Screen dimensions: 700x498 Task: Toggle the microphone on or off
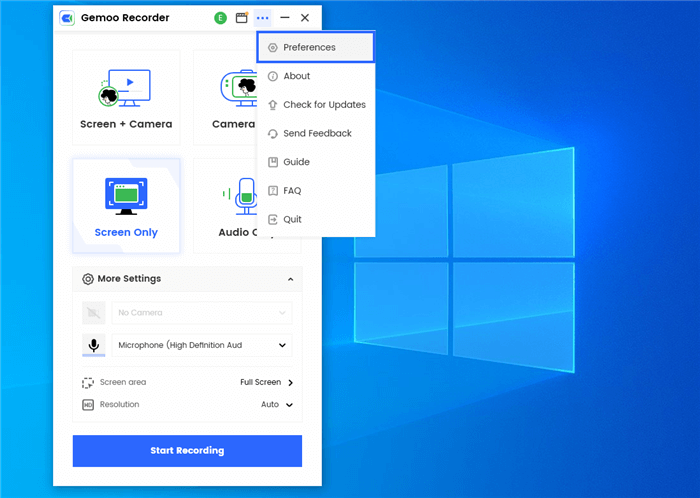pyautogui.click(x=94, y=345)
